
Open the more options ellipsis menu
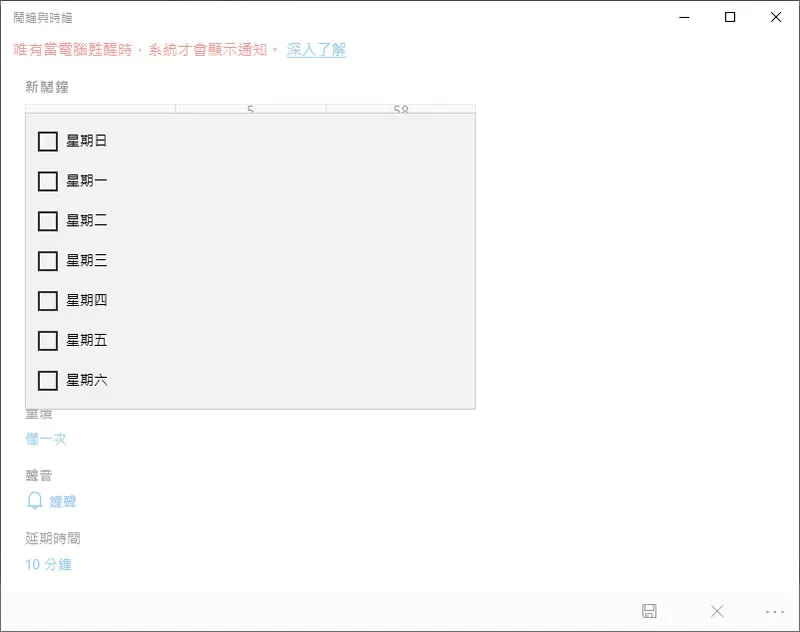click(774, 612)
